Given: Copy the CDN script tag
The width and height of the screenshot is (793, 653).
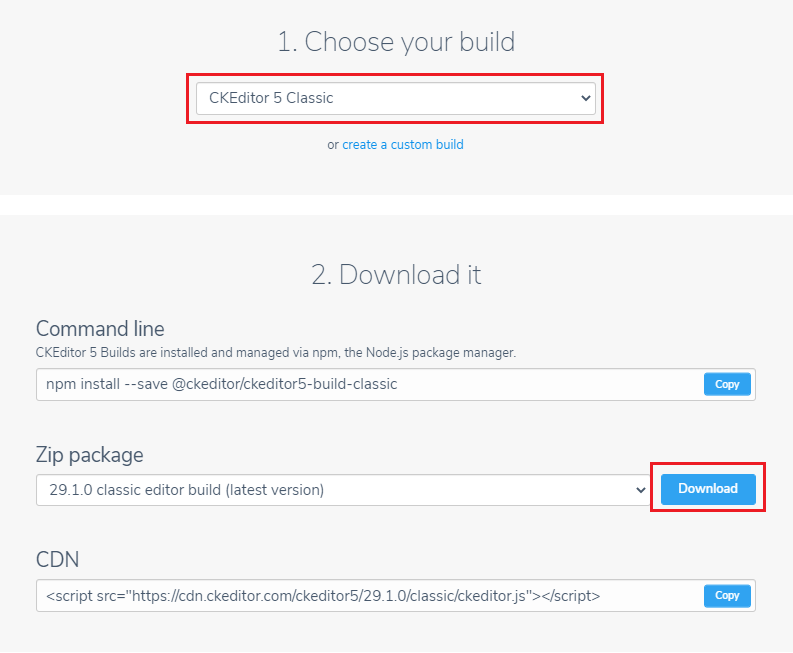Looking at the screenshot, I should coord(727,595).
